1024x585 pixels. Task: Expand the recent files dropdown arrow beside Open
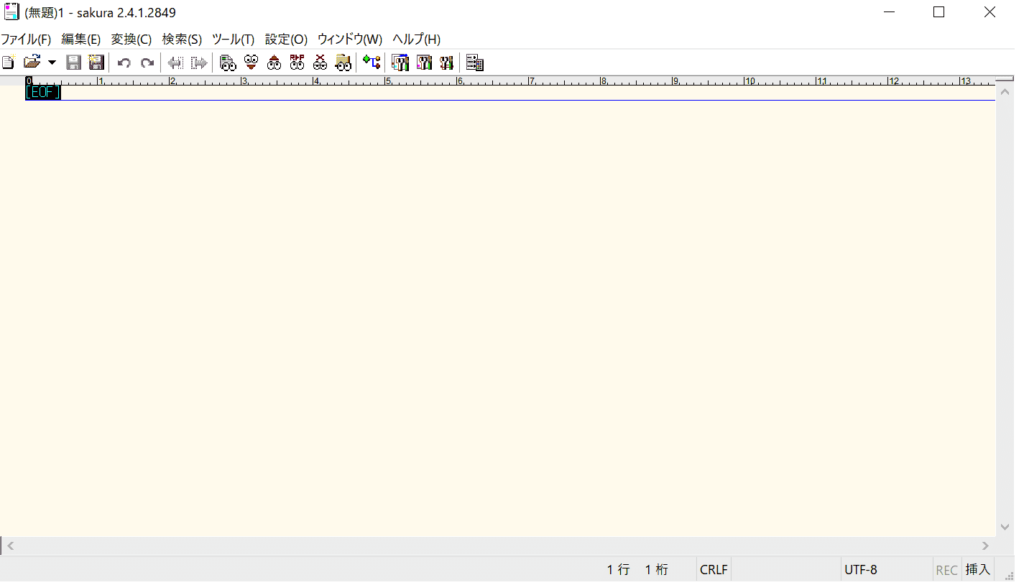coord(52,63)
